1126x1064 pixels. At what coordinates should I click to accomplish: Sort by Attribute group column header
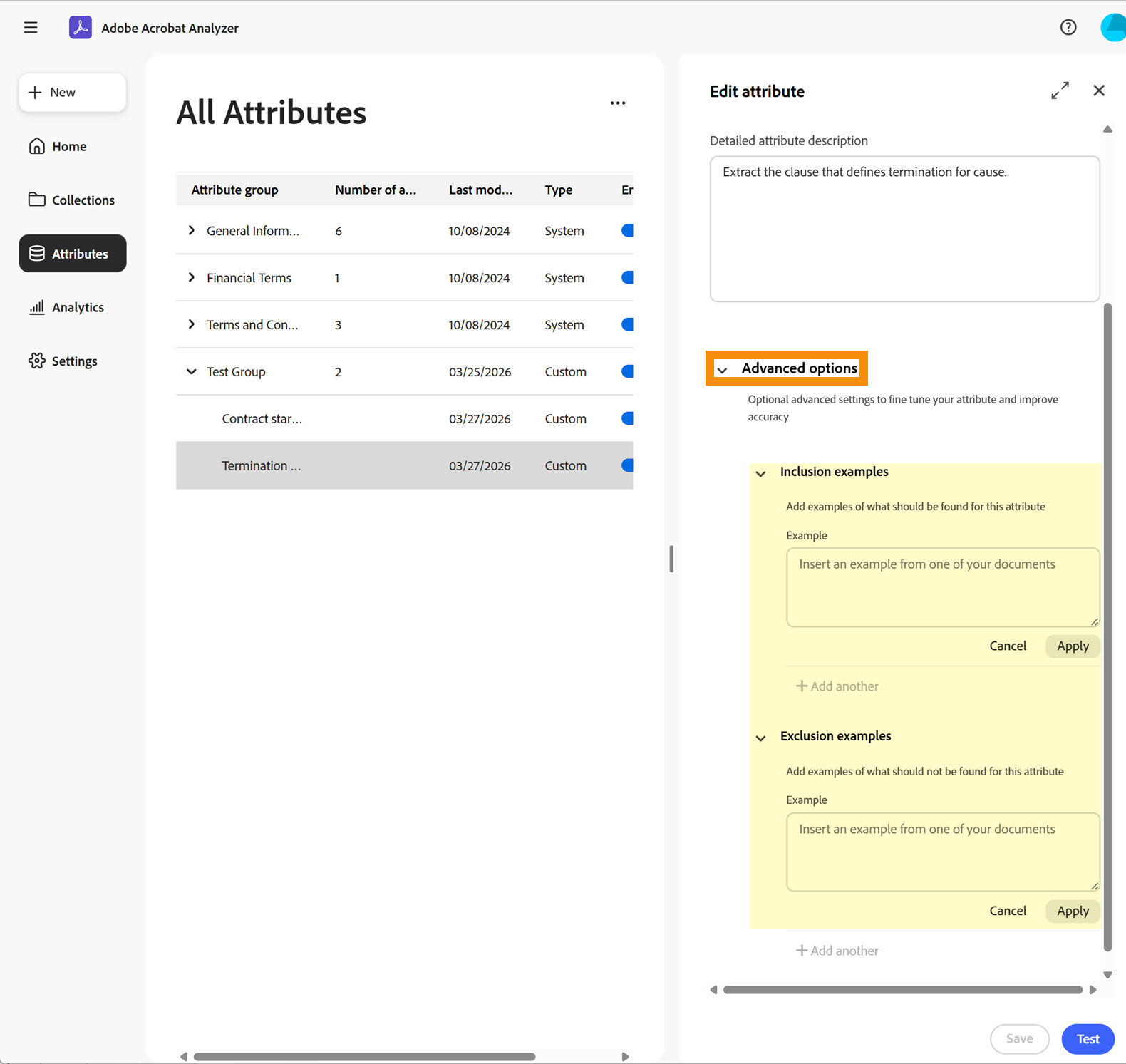[234, 190]
